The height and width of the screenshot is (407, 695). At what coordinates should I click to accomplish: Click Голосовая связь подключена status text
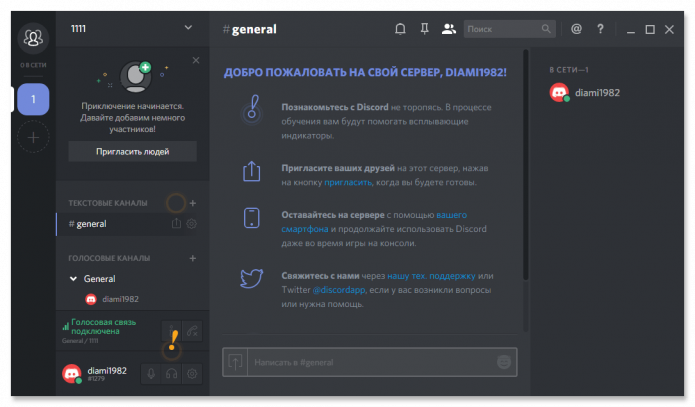103,327
